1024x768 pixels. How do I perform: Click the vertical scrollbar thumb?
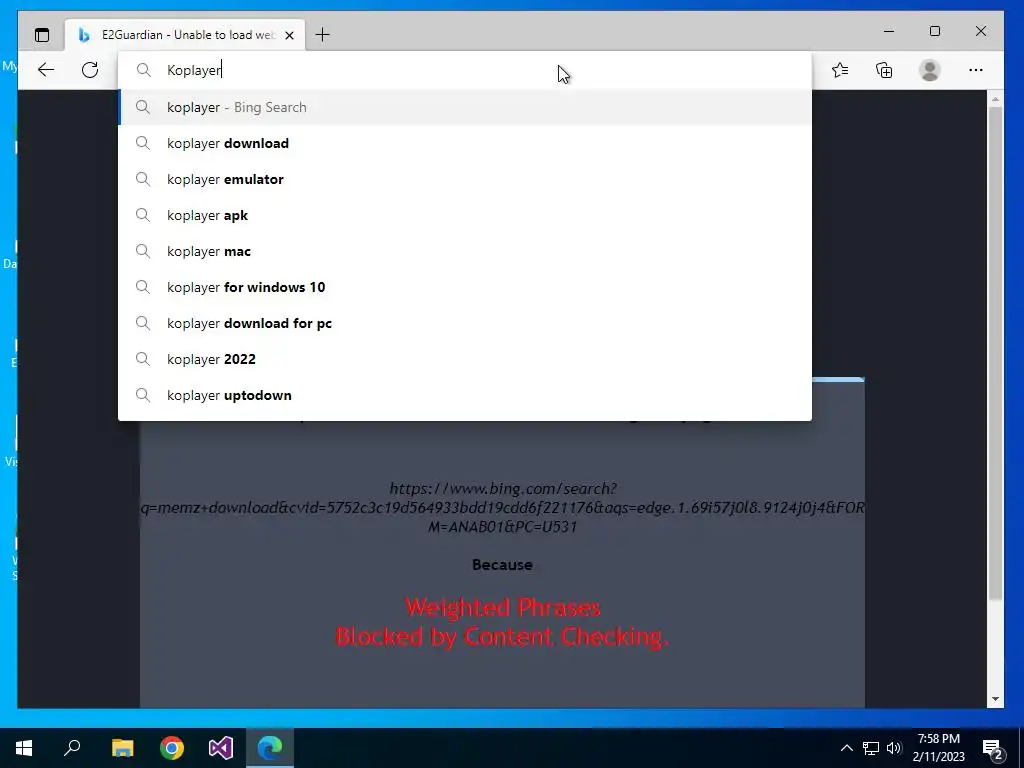(995, 353)
